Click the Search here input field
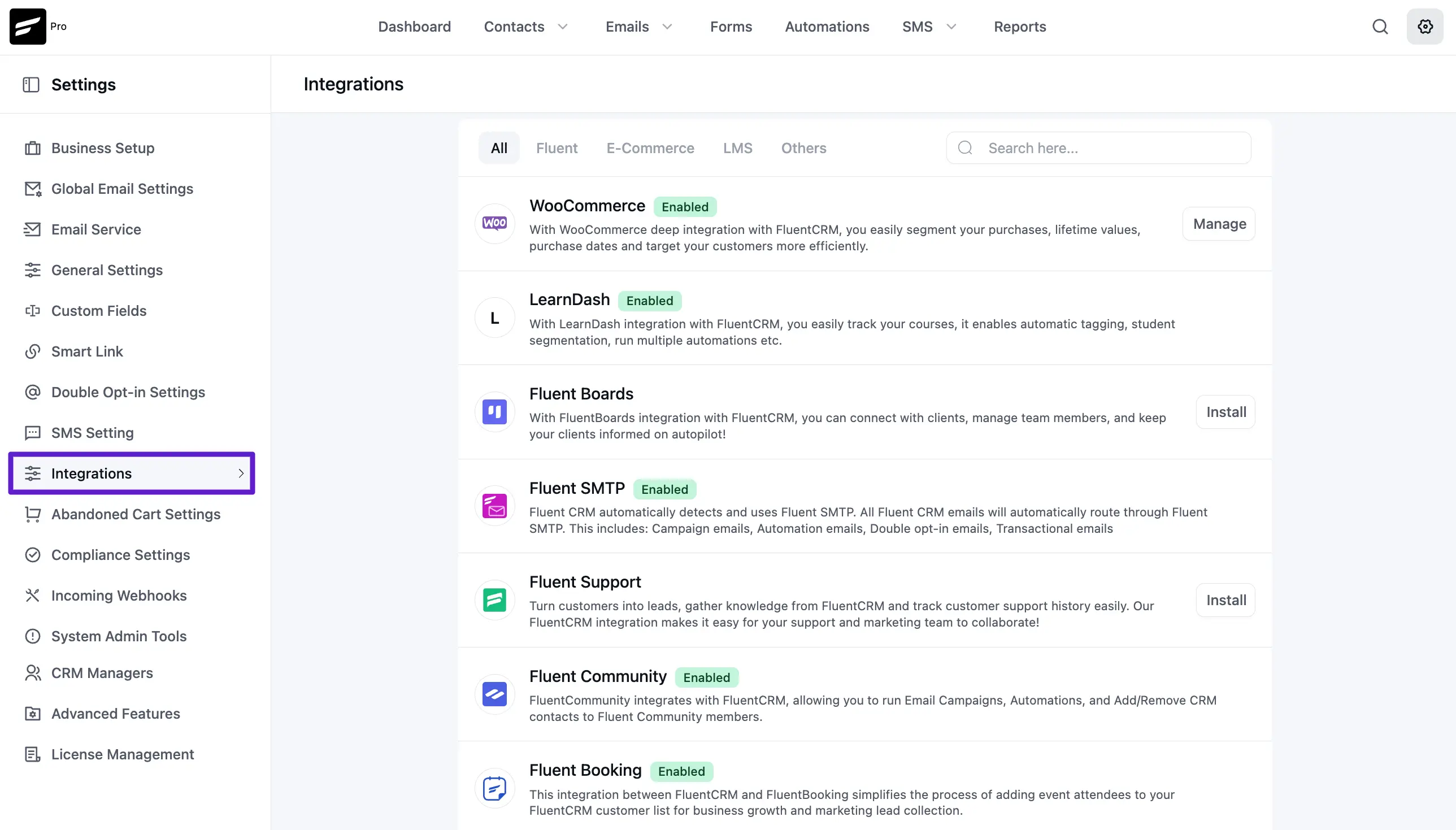 pos(1098,148)
